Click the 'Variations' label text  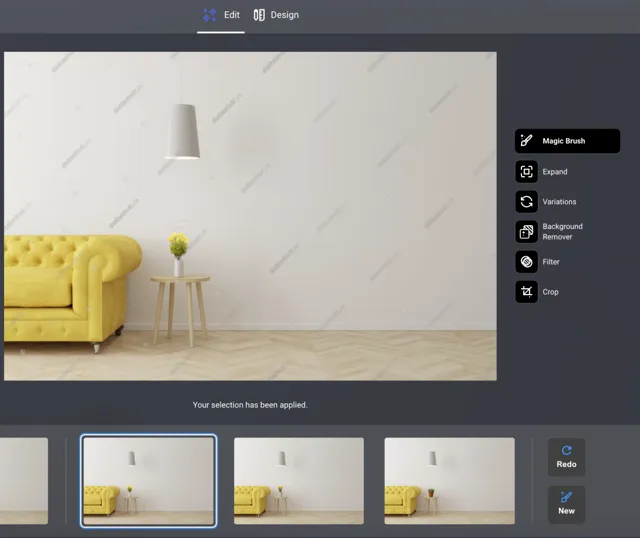(559, 202)
